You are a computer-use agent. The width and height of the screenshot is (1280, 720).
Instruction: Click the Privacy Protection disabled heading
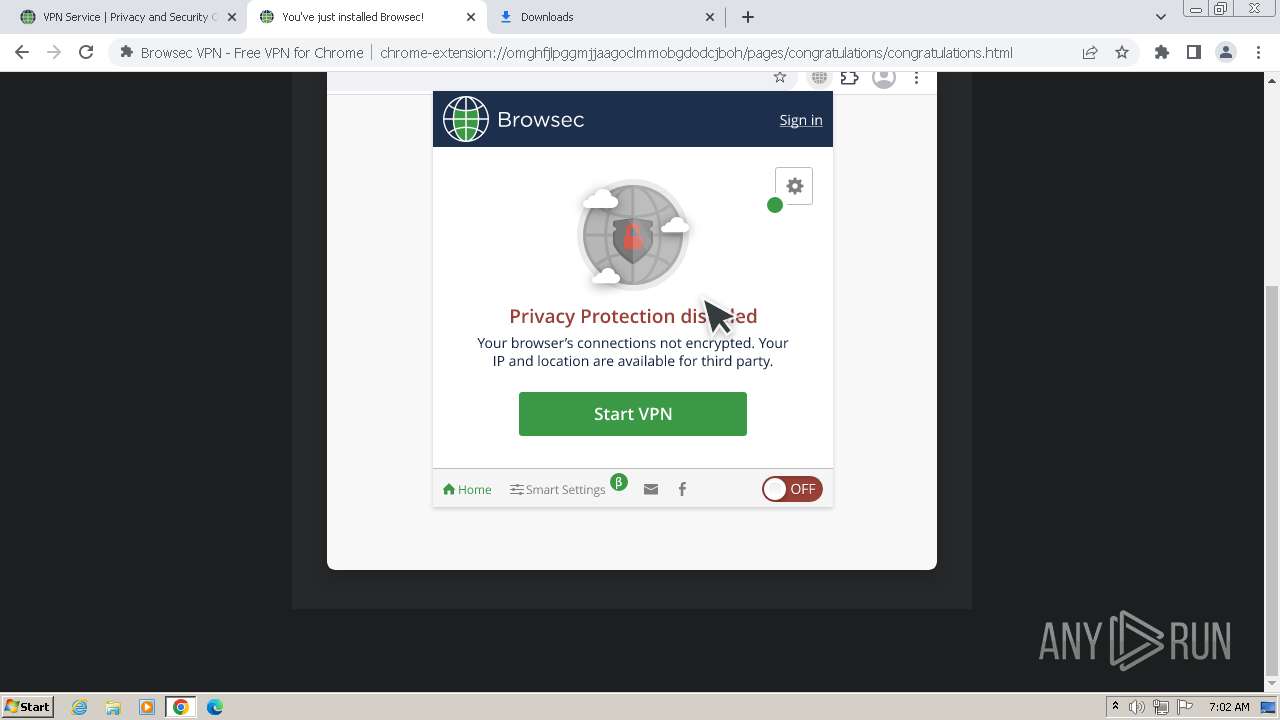point(633,316)
